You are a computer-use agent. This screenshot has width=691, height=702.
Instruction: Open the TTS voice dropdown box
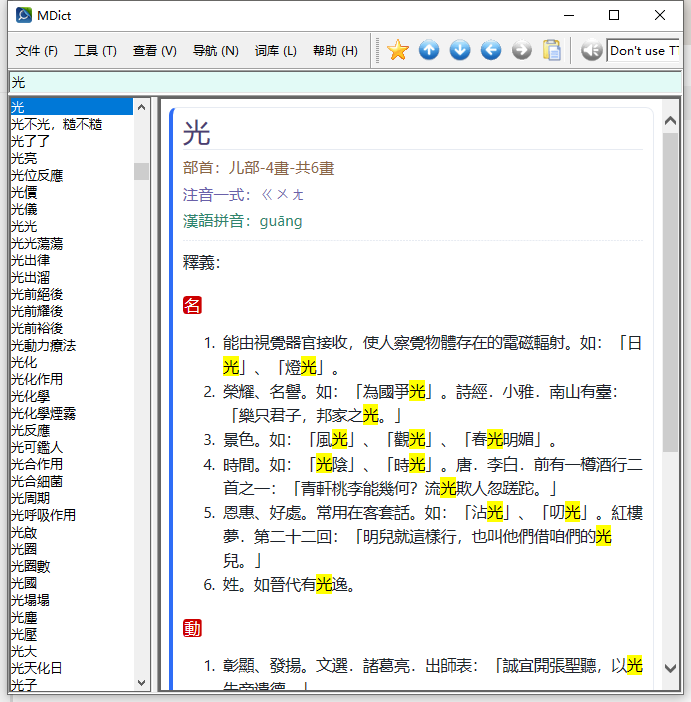(644, 50)
